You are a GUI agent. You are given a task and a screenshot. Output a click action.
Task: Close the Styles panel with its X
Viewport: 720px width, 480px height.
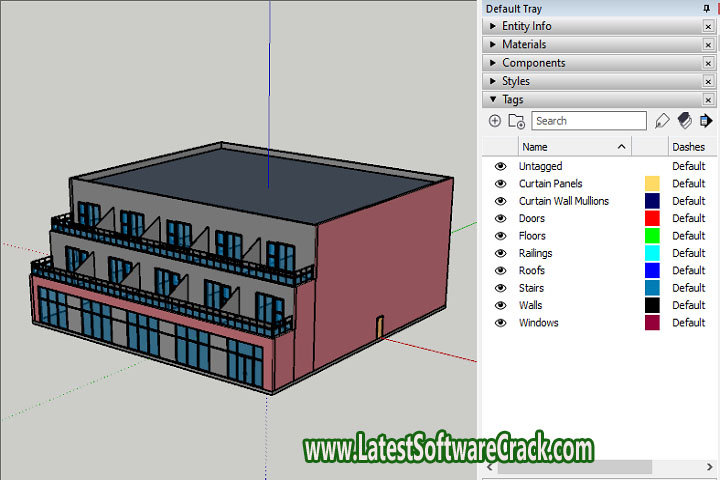708,82
